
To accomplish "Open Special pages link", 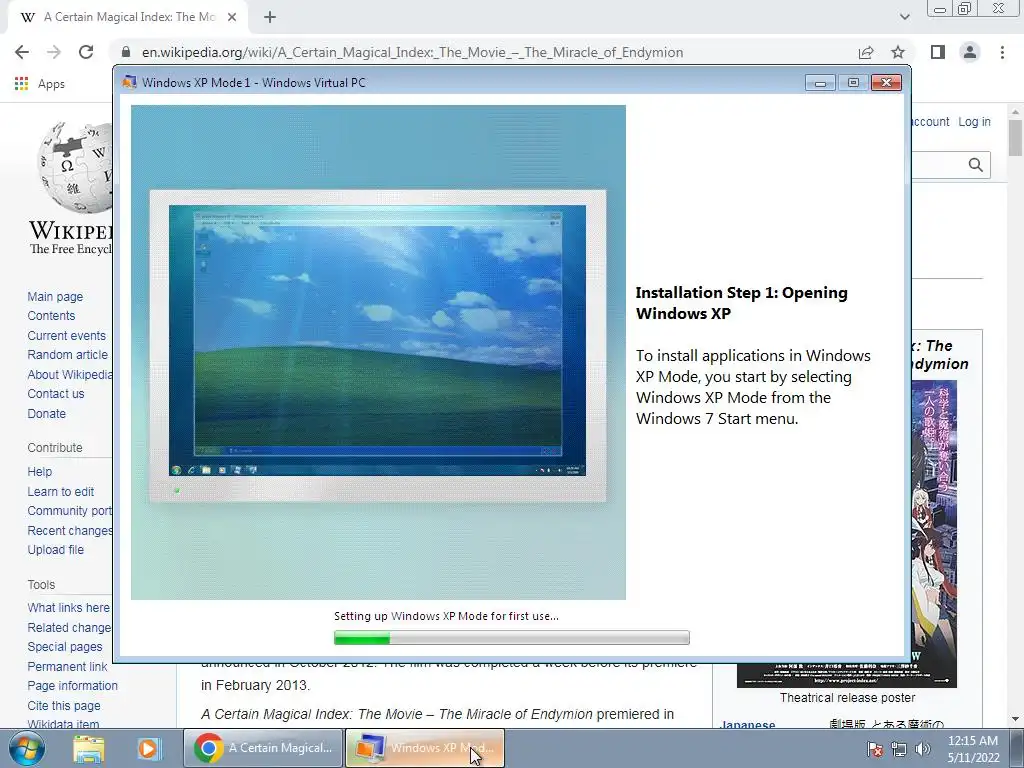I will point(65,647).
